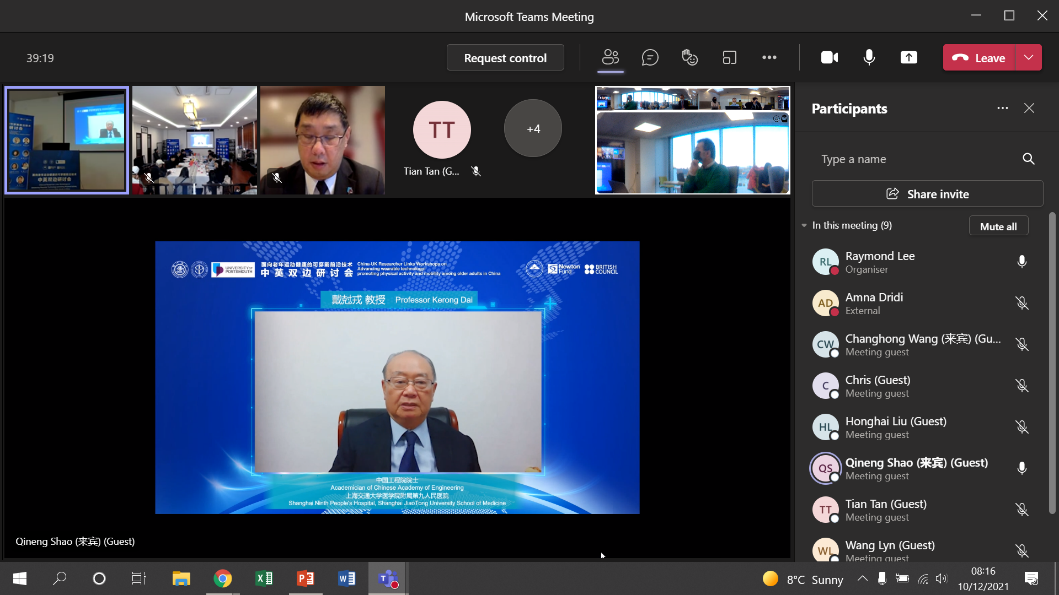Mute the microphone in meeting toolbar

coord(869,58)
